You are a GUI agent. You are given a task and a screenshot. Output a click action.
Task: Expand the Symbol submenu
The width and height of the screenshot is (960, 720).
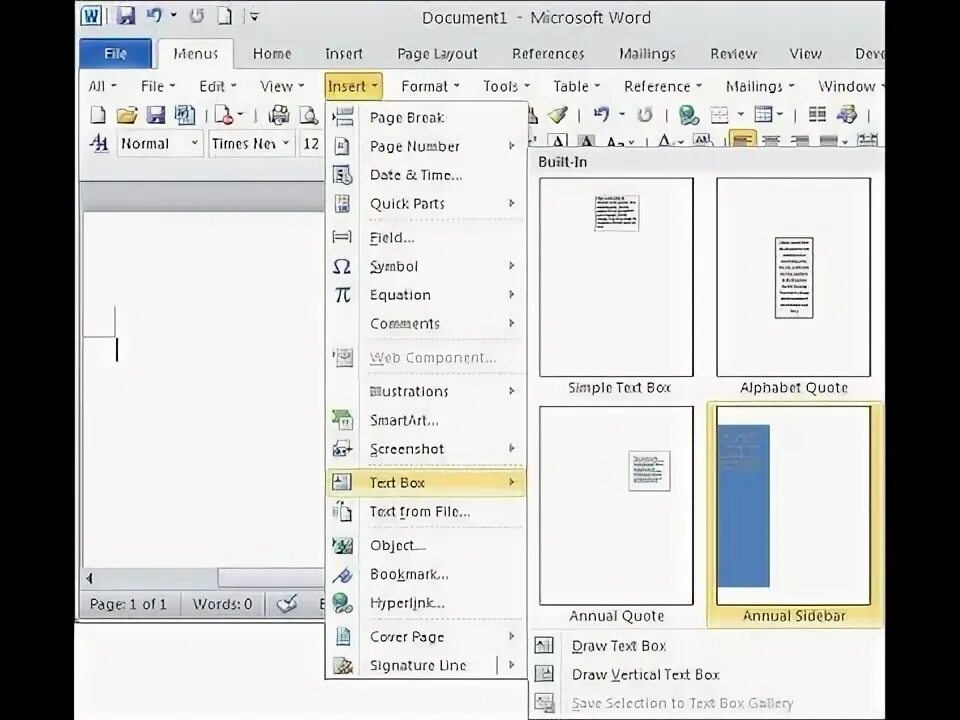(x=426, y=266)
